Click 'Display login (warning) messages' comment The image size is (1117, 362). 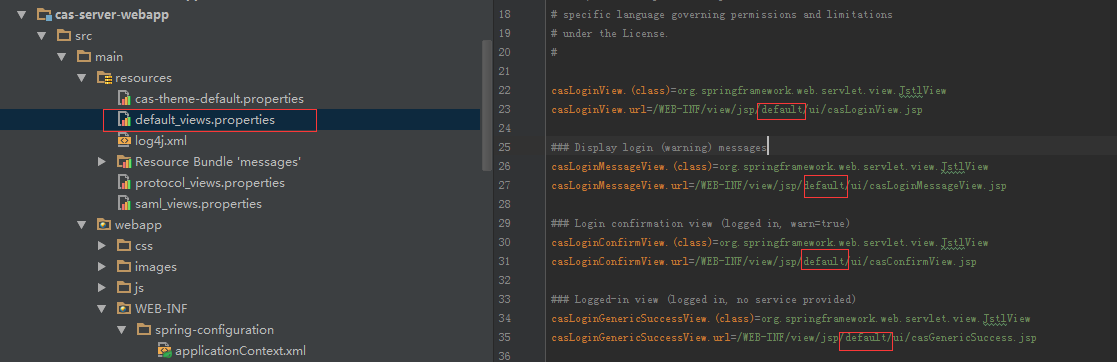pos(658,148)
